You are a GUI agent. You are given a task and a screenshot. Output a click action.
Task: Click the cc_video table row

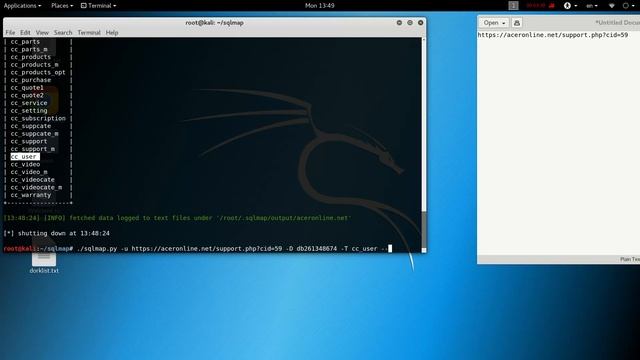[25, 164]
